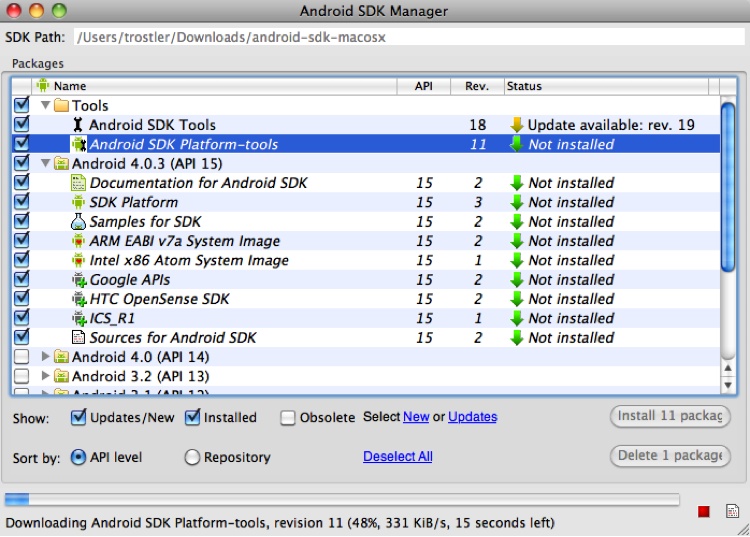
Task: Click the SDK Path field
Action: point(409,37)
